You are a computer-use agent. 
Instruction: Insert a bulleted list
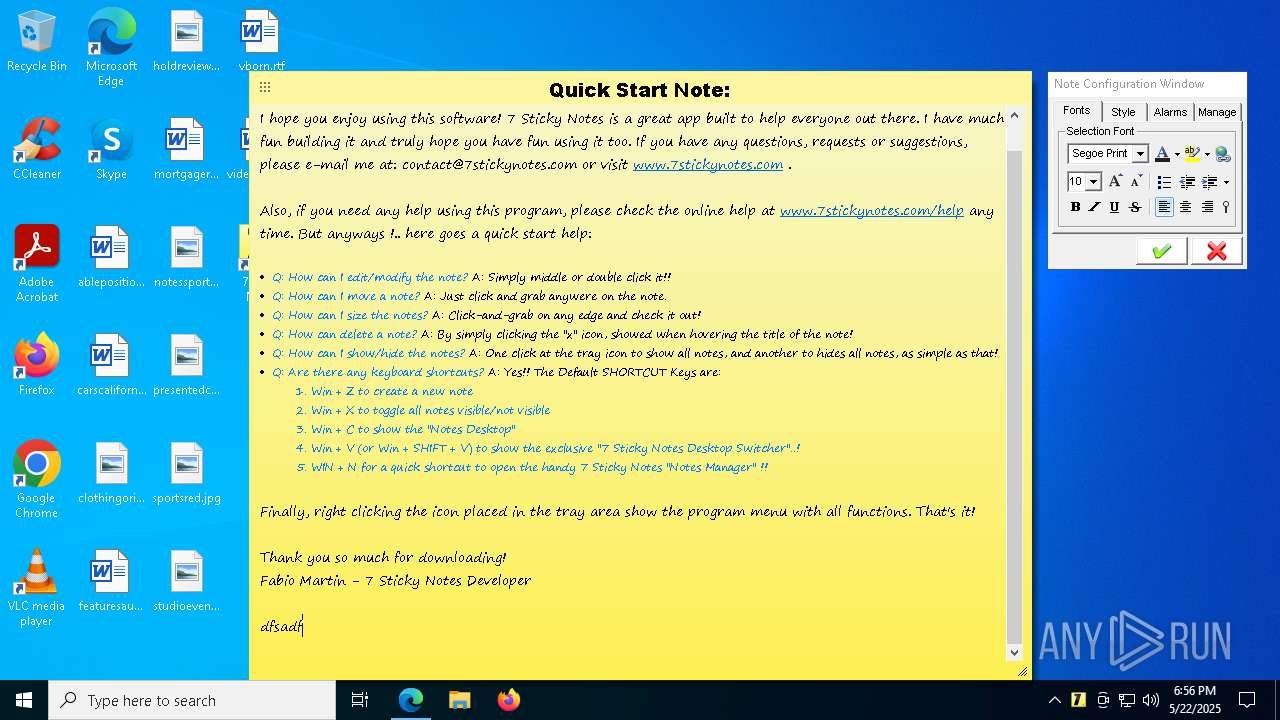tap(1164, 182)
